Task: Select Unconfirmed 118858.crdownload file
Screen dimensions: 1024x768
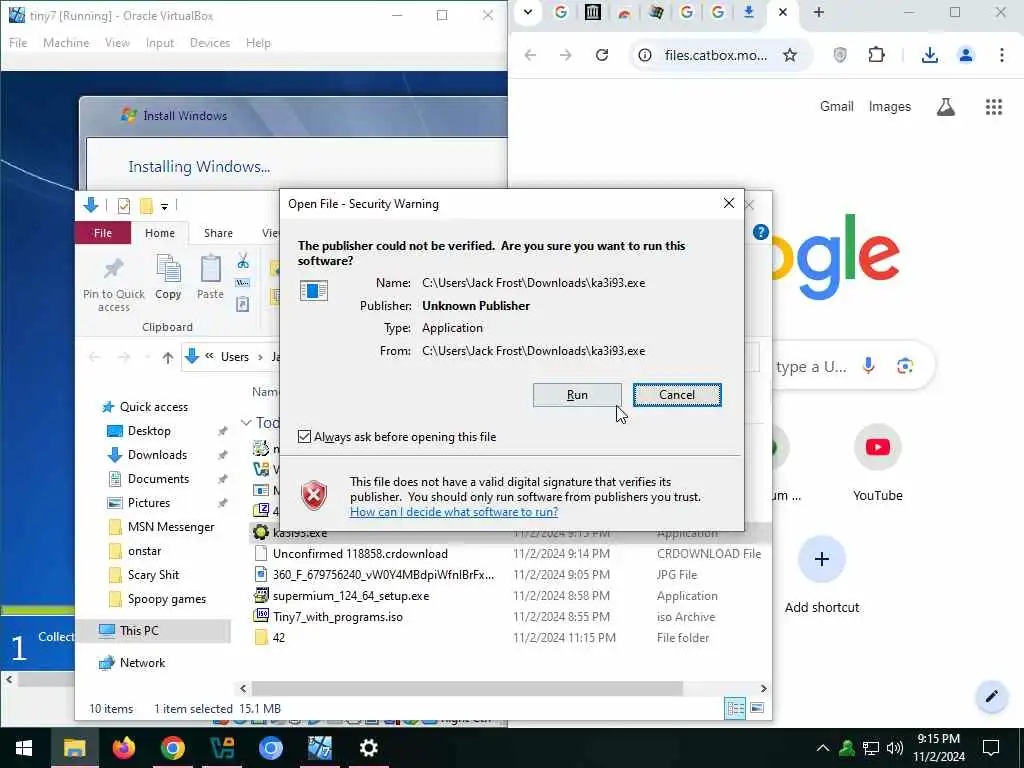Action: point(360,554)
